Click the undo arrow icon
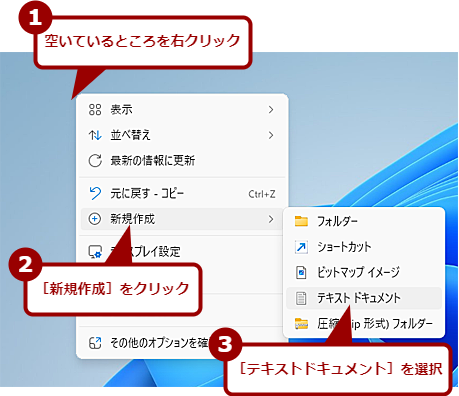The image size is (459, 396). click(95, 193)
